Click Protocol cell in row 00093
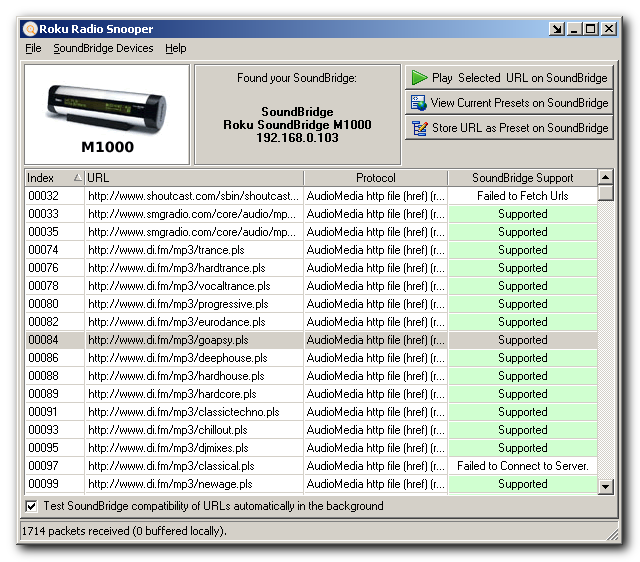Image resolution: width=640 pixels, height=562 pixels. point(376,430)
